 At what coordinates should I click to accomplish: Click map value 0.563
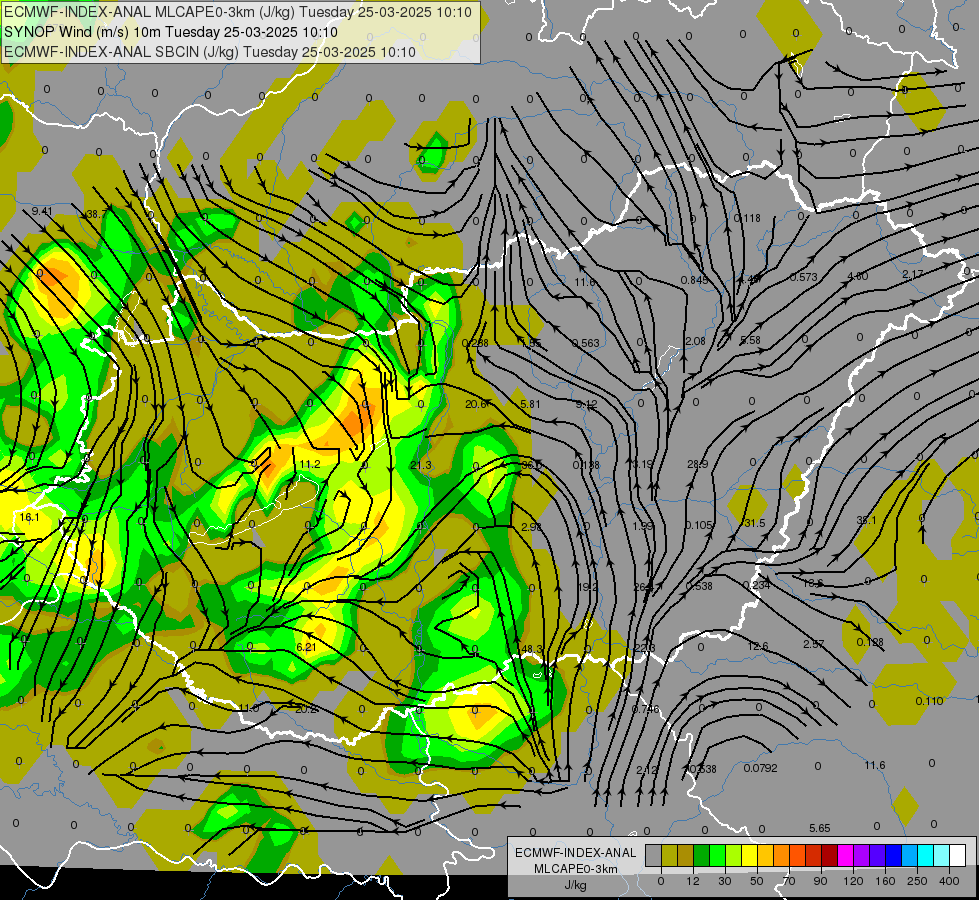586,343
